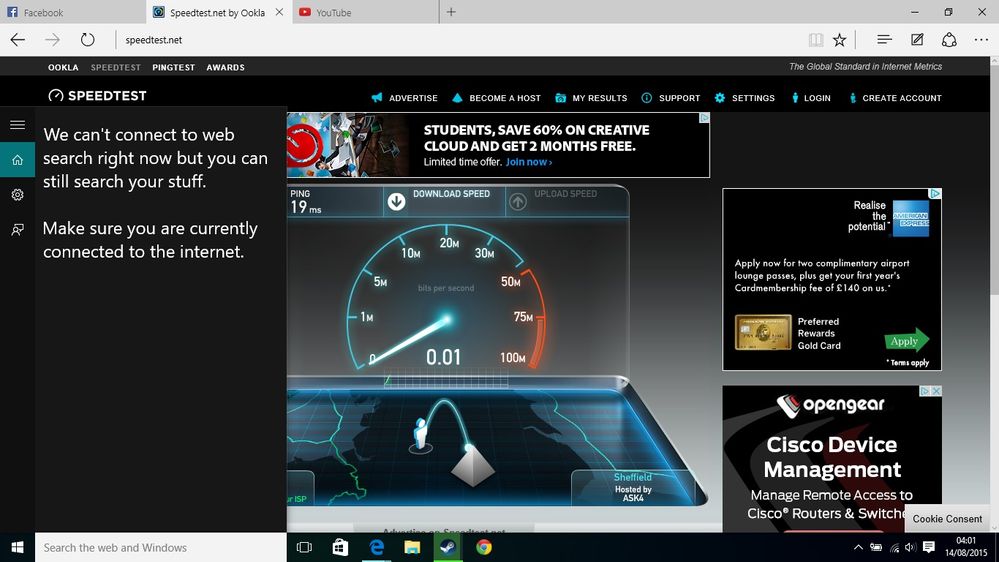Open the SUPPORT link

[671, 98]
